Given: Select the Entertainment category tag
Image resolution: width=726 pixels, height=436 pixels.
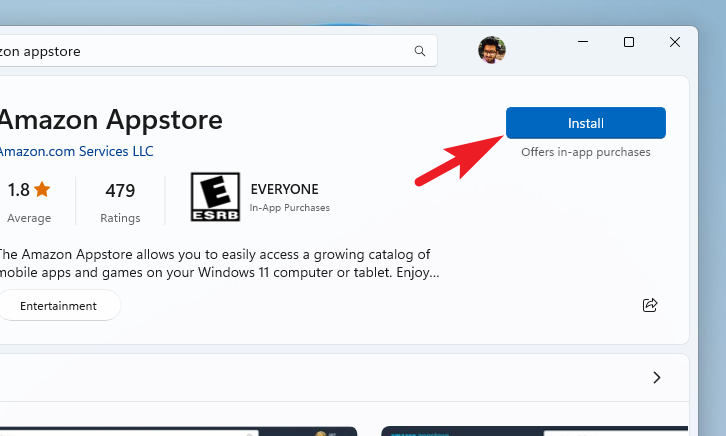Looking at the screenshot, I should click(59, 305).
